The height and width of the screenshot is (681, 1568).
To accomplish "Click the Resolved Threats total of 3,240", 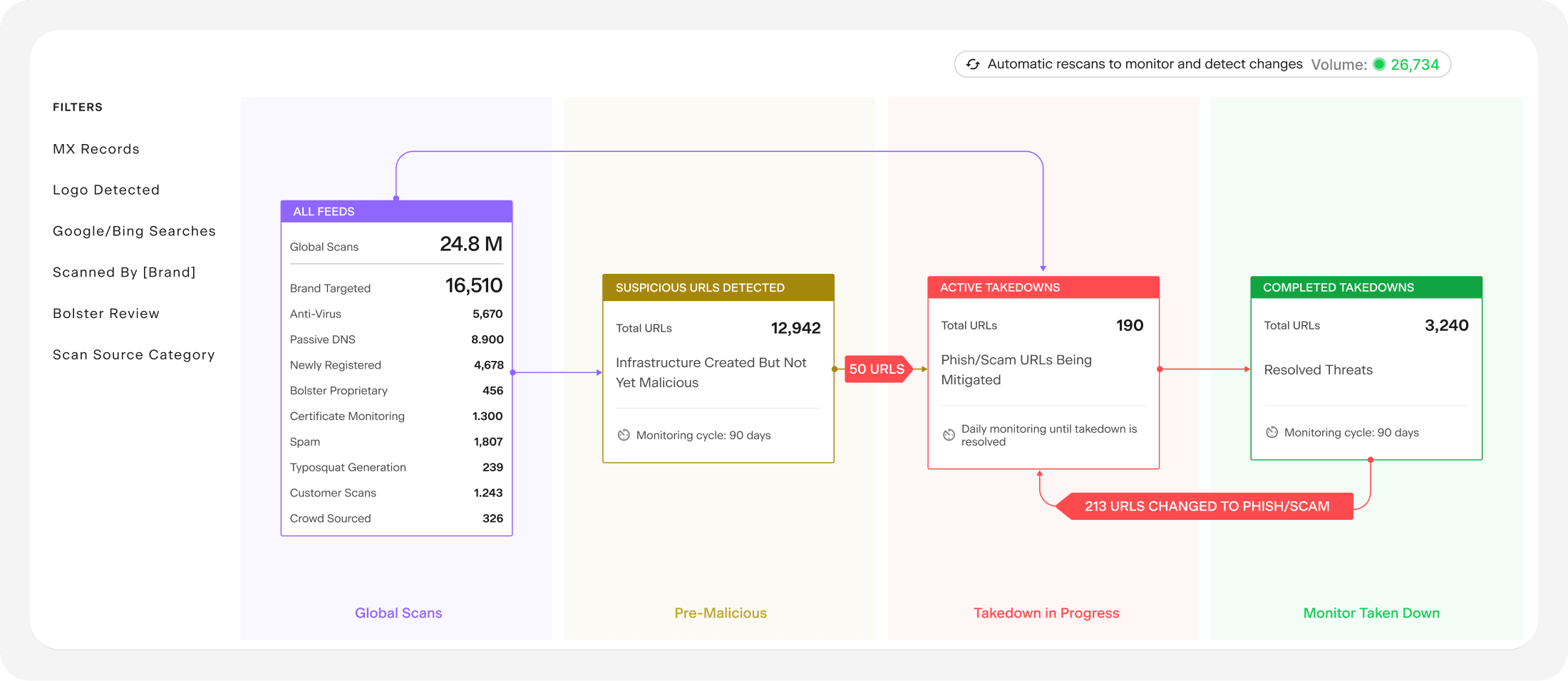I will click(x=1447, y=325).
